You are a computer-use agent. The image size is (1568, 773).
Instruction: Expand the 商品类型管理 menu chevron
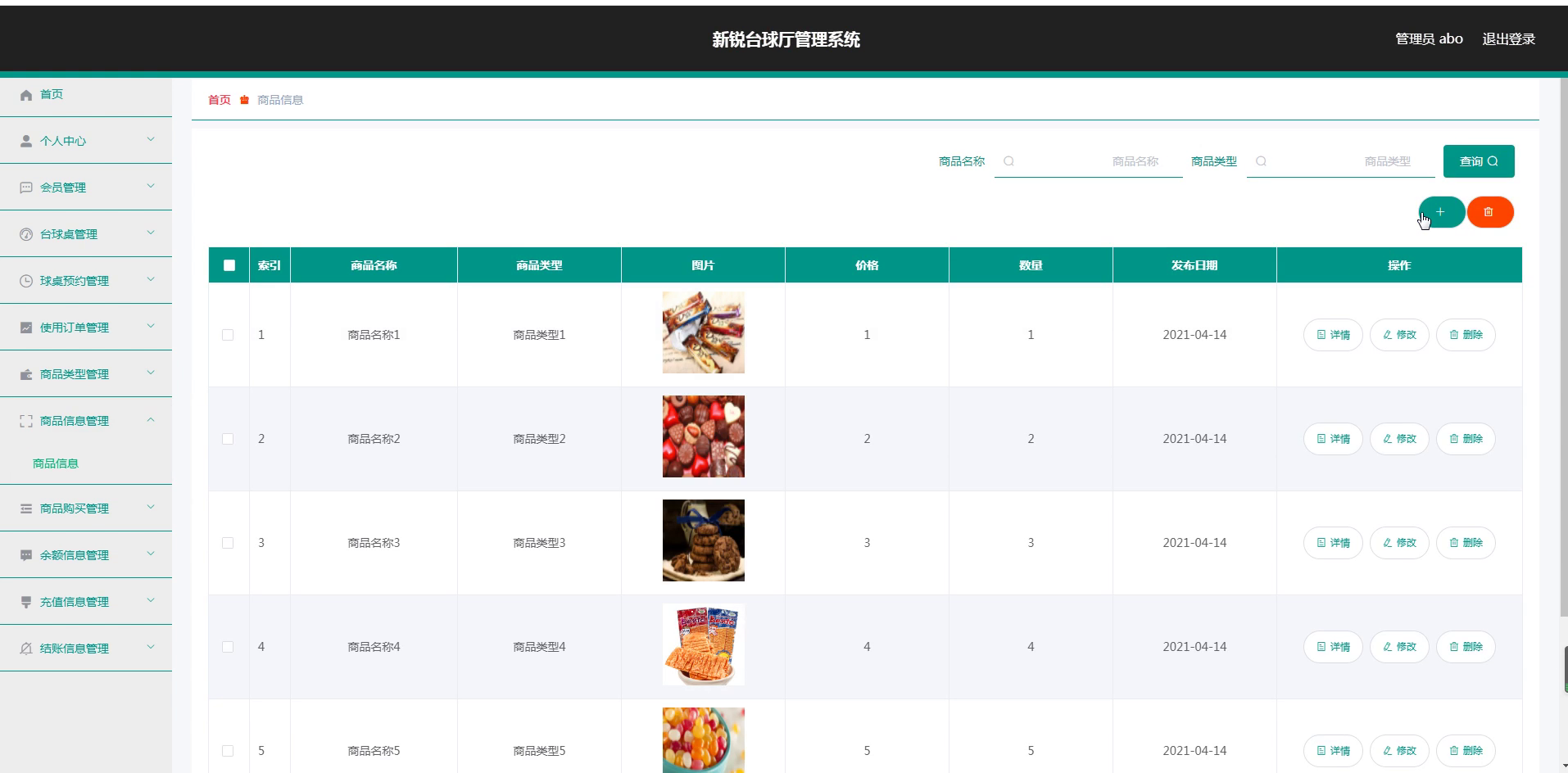pos(151,373)
